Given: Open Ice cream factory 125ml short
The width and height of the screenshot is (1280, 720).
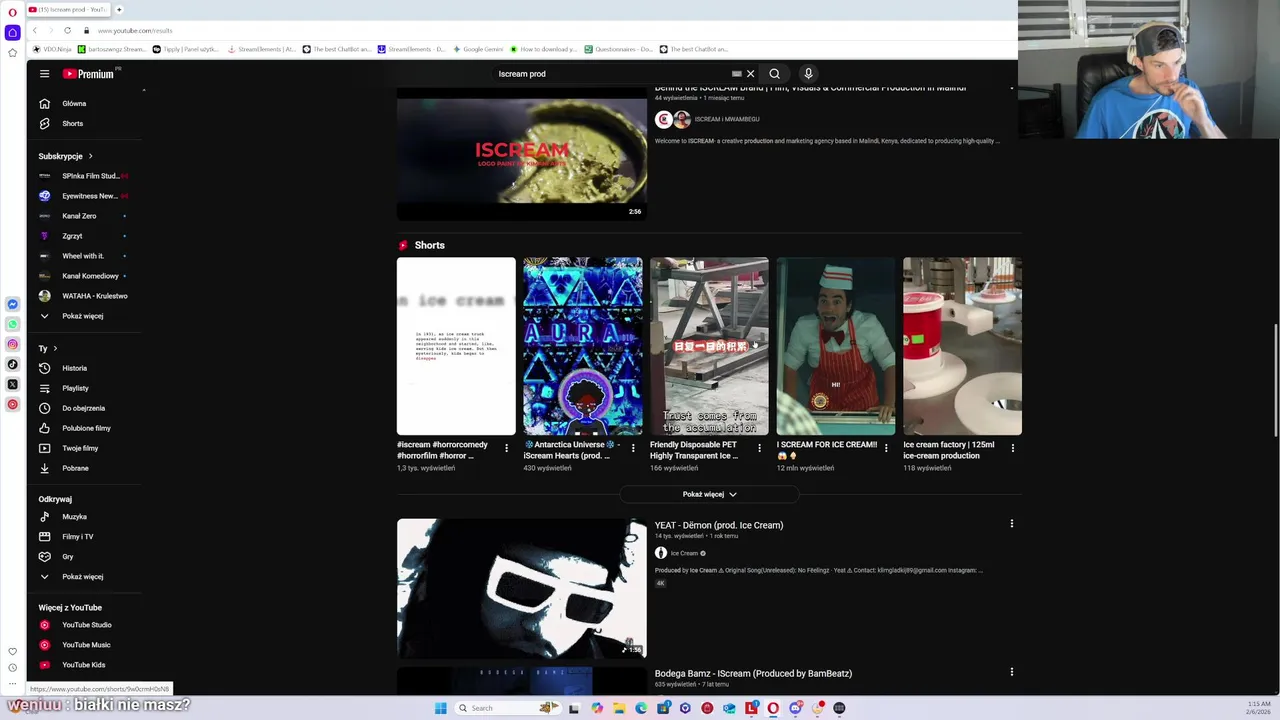Looking at the screenshot, I should pyautogui.click(x=962, y=346).
